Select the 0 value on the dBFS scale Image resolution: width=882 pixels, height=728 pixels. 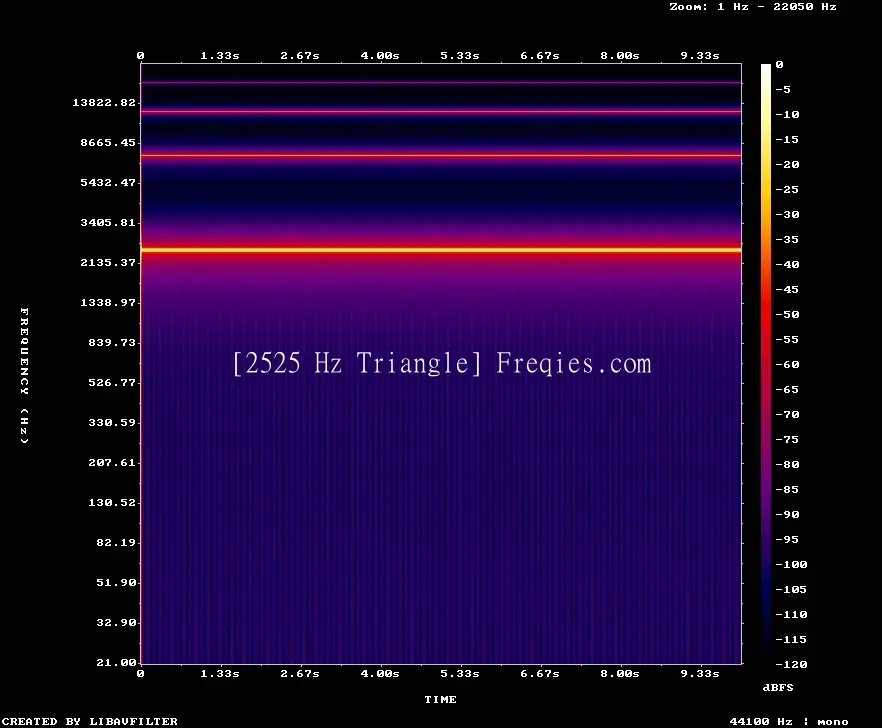point(779,64)
